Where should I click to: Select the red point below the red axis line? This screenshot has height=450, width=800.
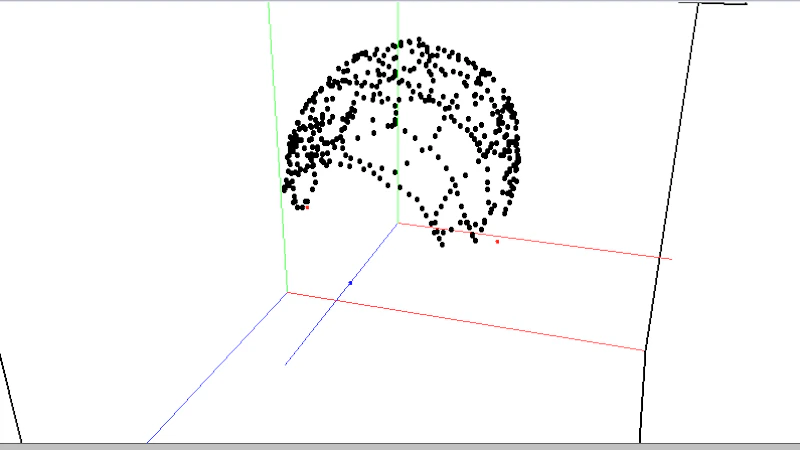point(497,242)
